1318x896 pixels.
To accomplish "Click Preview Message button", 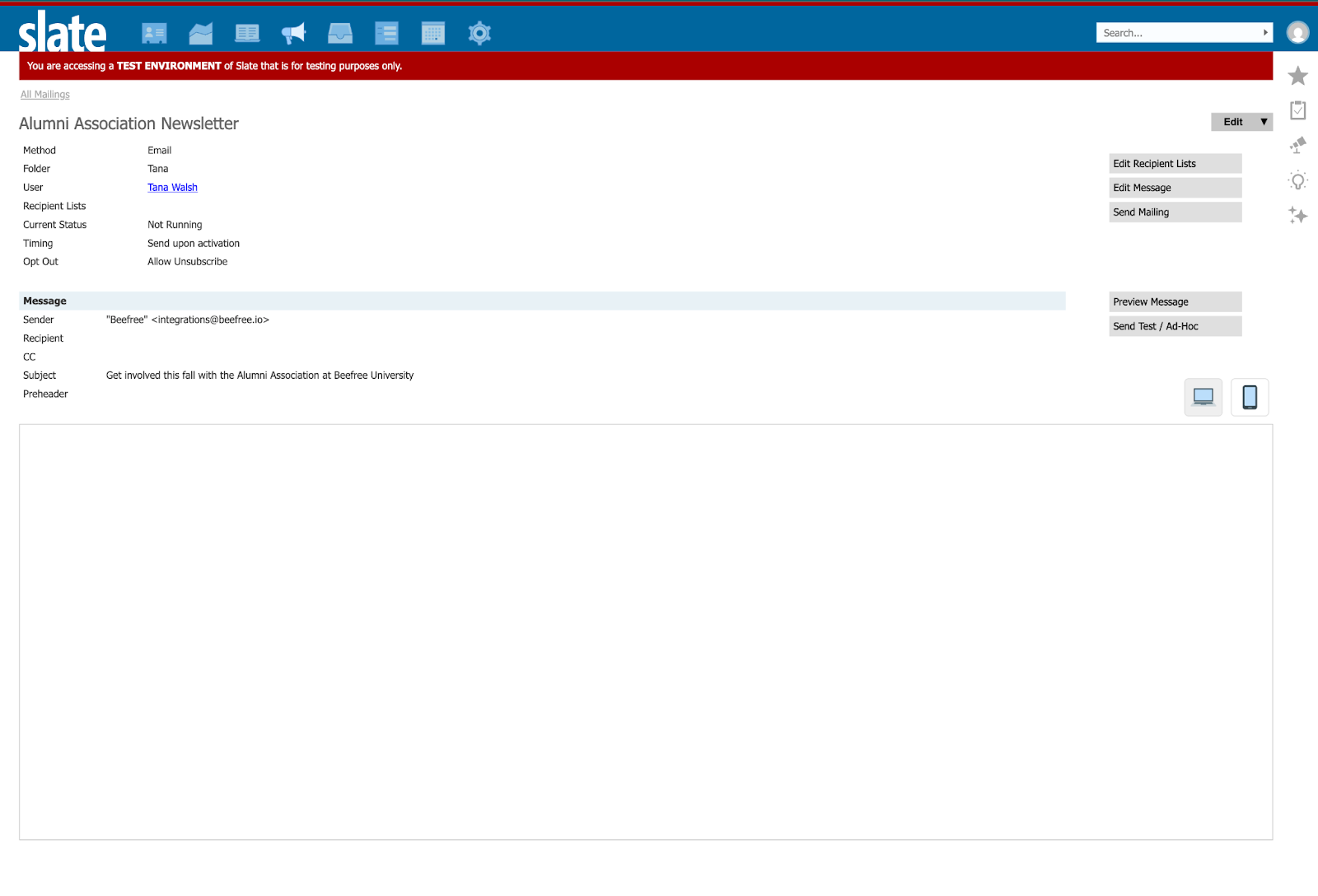I will 1175,302.
